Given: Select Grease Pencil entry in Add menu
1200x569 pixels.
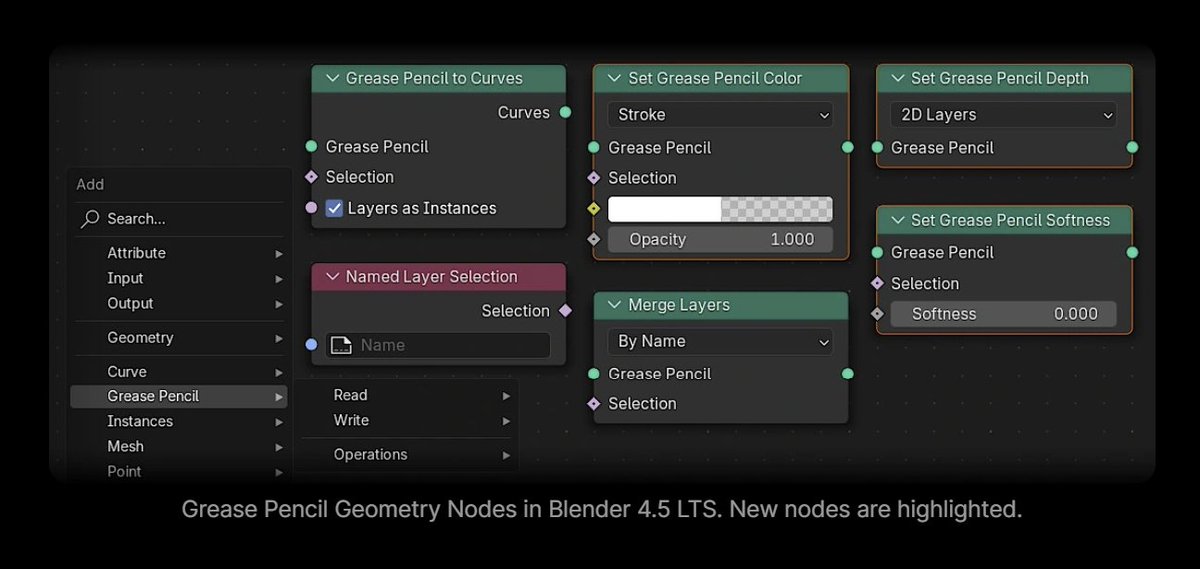Looking at the screenshot, I should pyautogui.click(x=179, y=396).
